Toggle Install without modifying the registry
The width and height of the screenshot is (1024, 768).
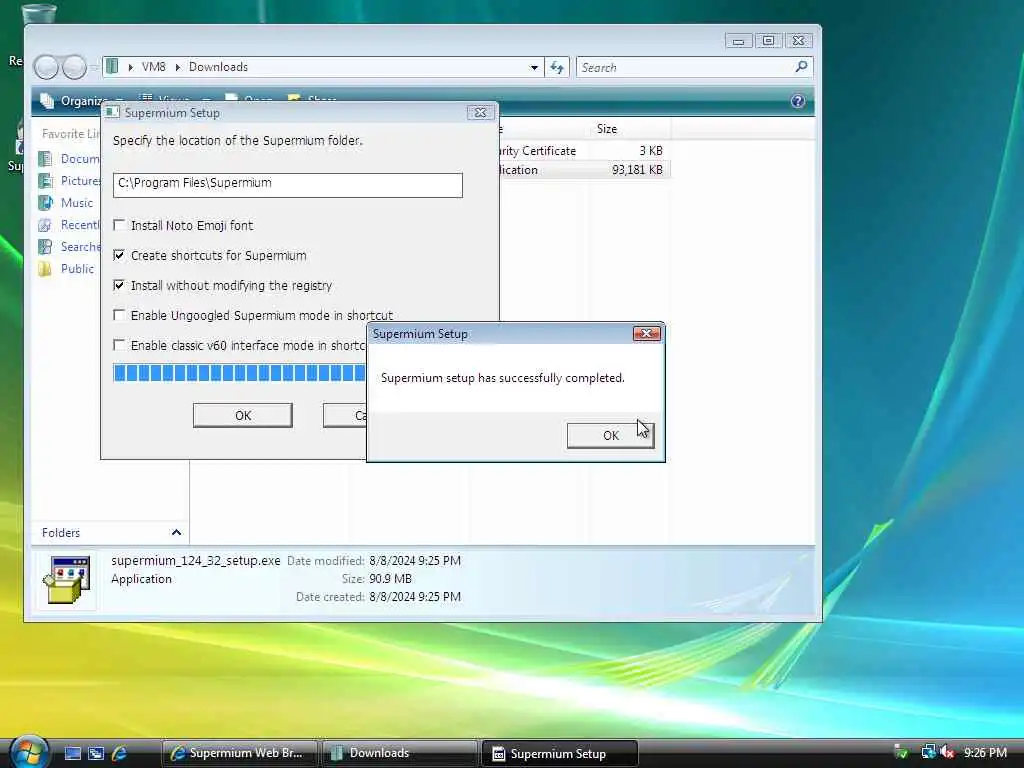point(119,285)
